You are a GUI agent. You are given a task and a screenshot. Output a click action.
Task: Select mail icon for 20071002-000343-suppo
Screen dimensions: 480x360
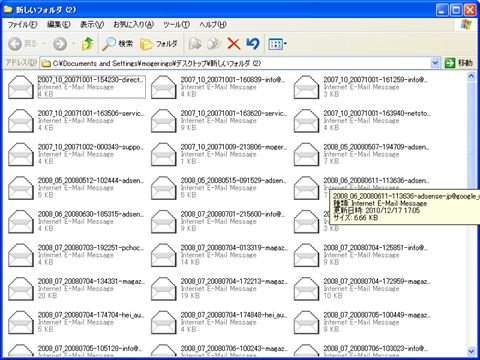point(21,155)
